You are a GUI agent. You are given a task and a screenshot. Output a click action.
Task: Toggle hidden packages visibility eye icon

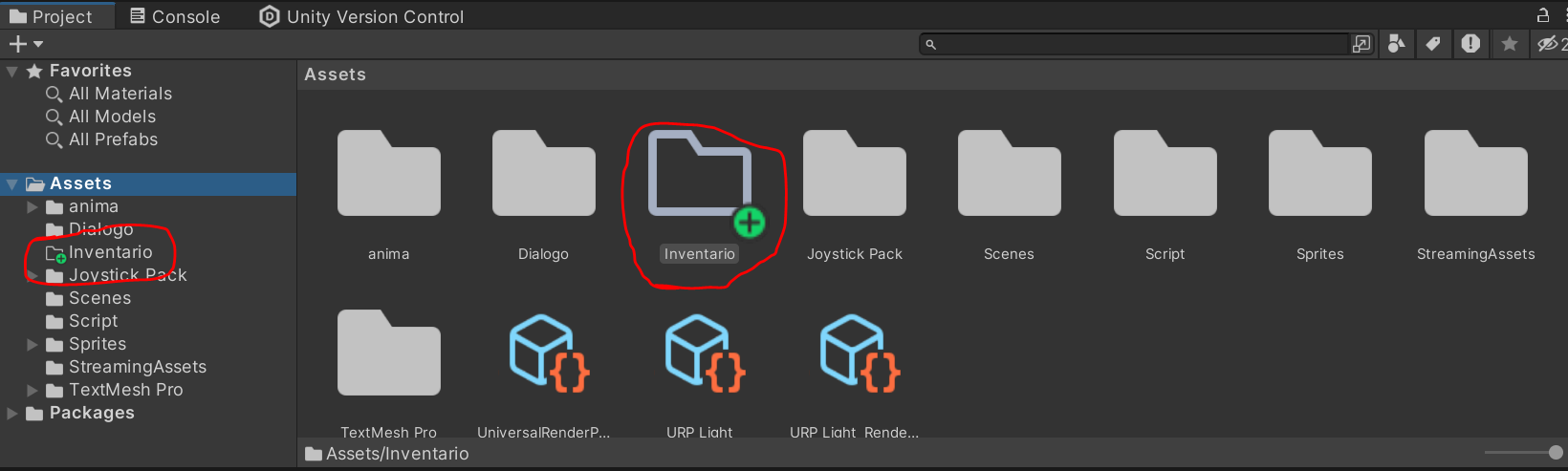point(1547,44)
